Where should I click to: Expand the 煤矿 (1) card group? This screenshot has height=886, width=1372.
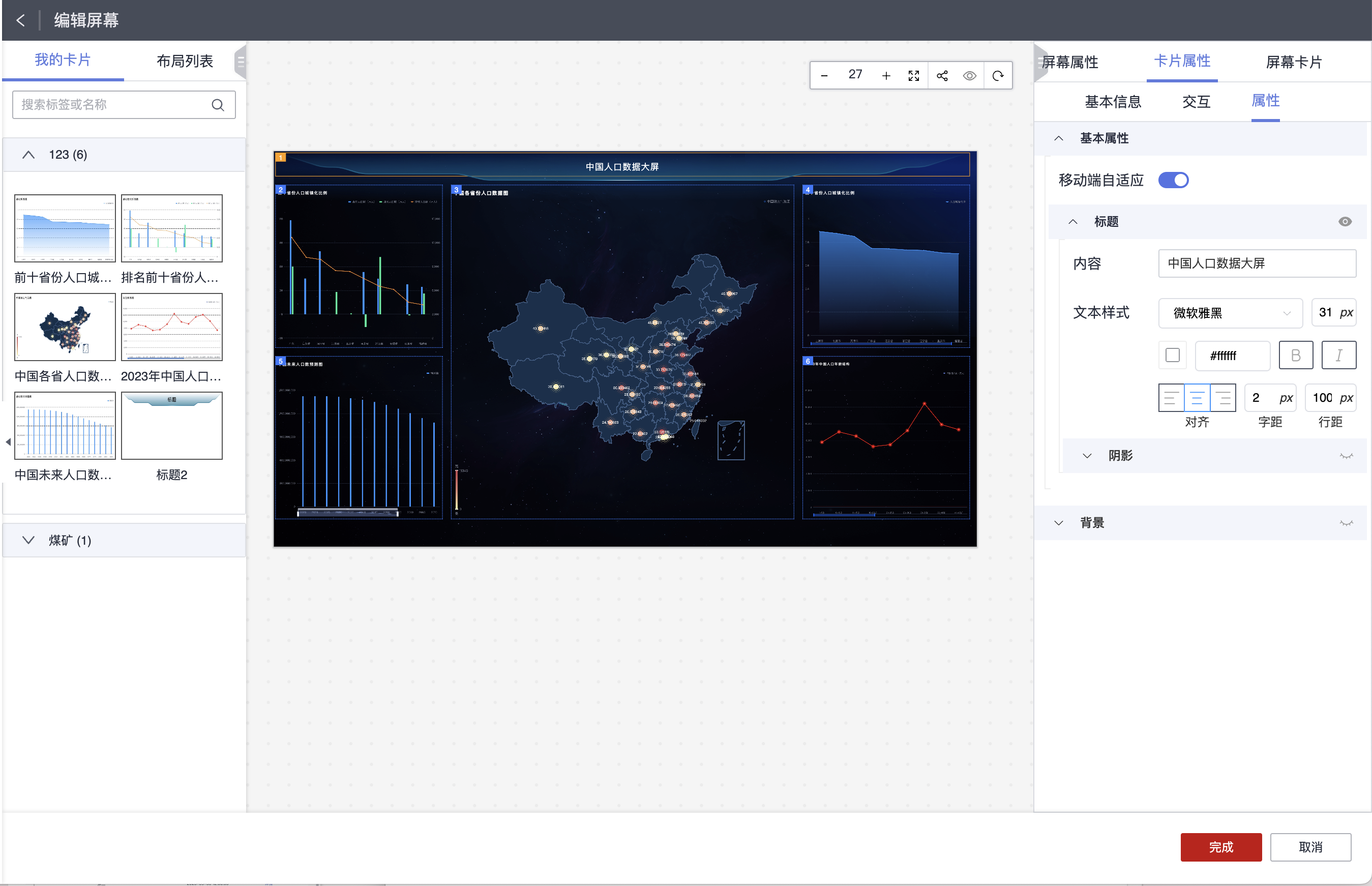coord(28,540)
